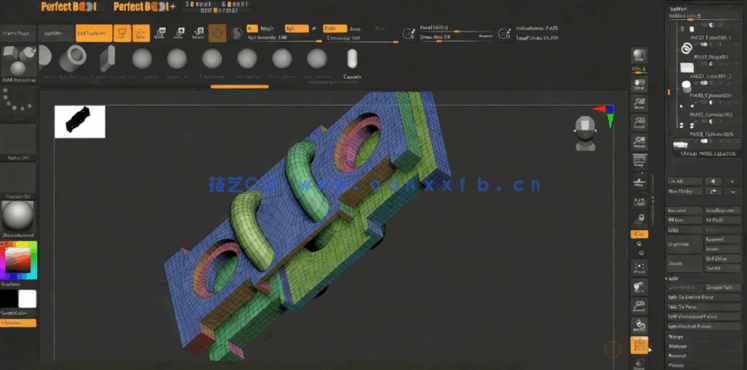The width and height of the screenshot is (747, 370).
Task: Select the Draw mode button
Action: coord(141,33)
